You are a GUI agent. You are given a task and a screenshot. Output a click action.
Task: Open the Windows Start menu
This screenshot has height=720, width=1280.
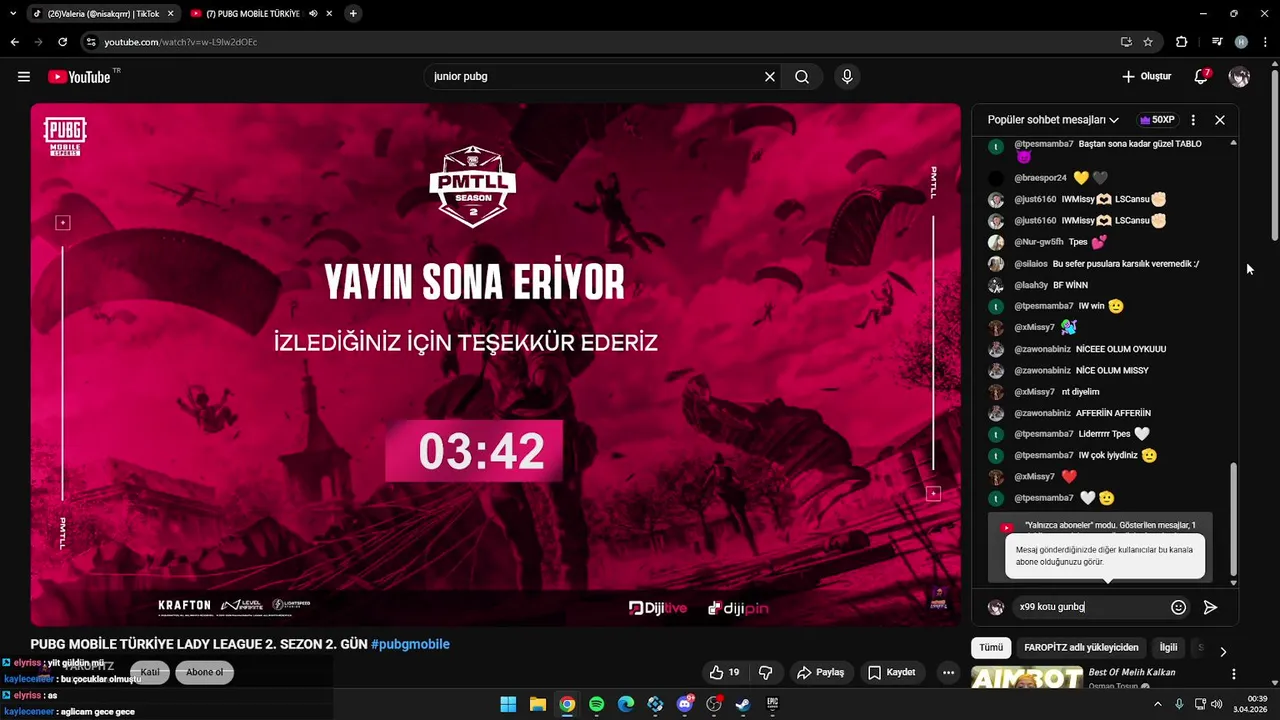[x=508, y=704]
